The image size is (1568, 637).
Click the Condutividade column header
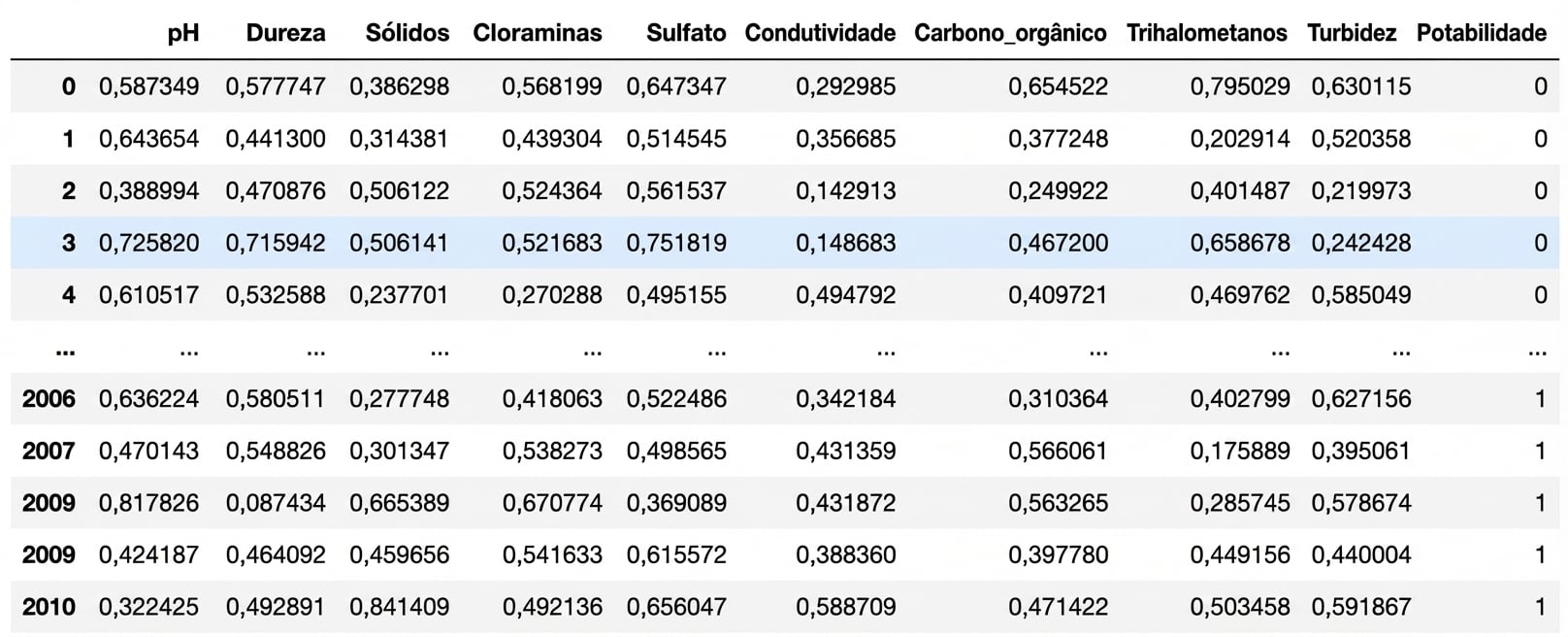[820, 33]
